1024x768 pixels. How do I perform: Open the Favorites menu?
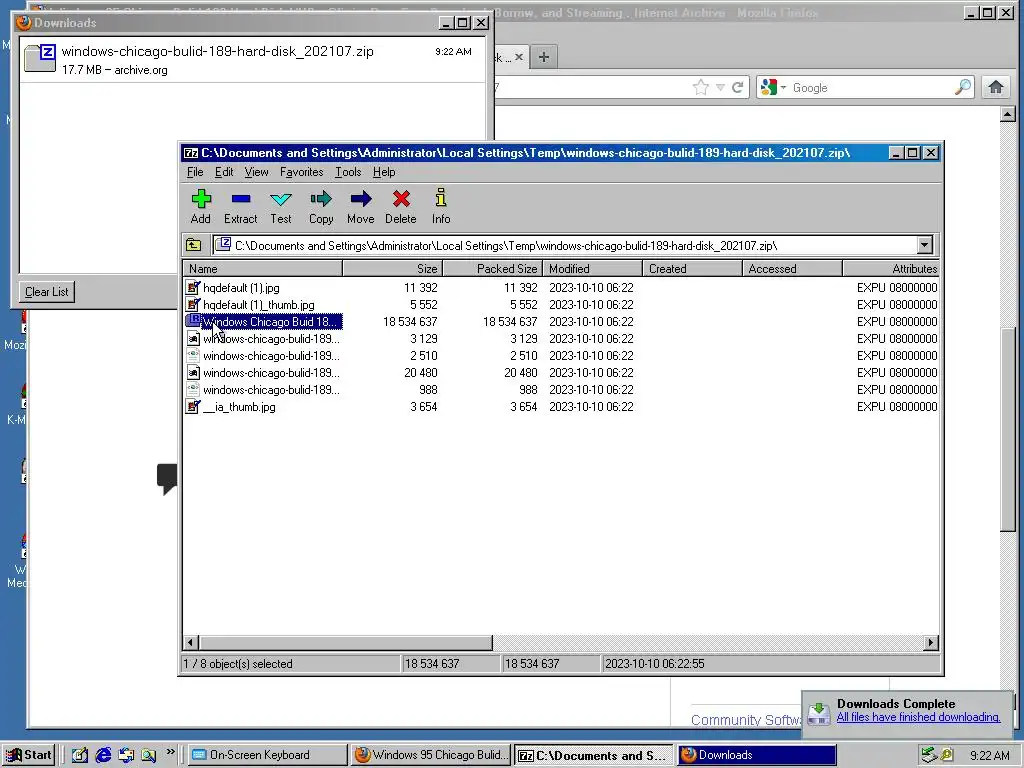tap(301, 172)
